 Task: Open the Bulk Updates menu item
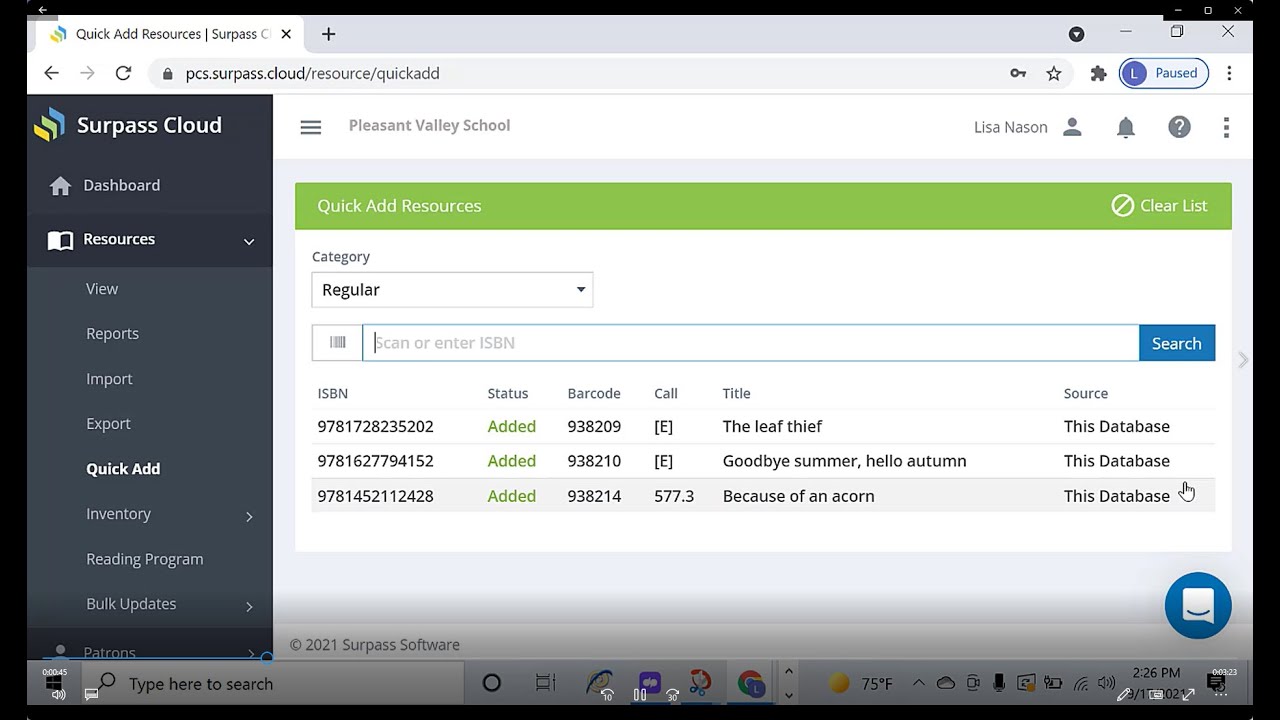pyautogui.click(x=131, y=604)
